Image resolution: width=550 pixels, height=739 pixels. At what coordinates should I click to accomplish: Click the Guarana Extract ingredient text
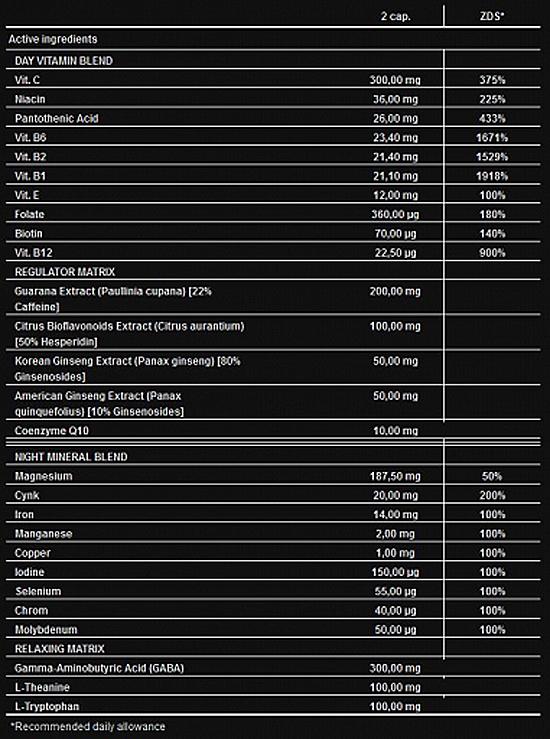click(113, 299)
